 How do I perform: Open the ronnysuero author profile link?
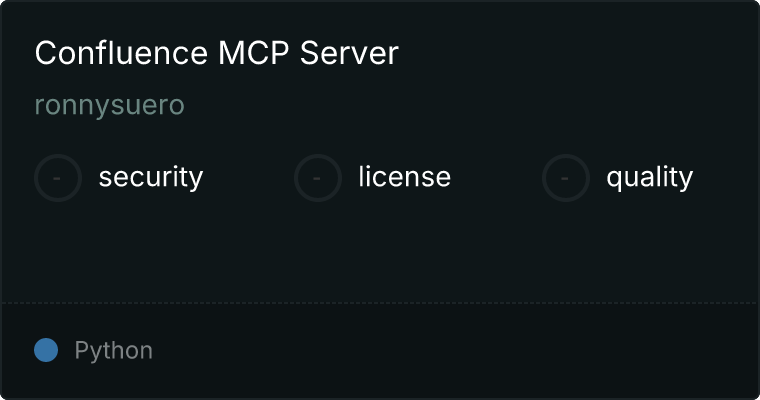(110, 105)
